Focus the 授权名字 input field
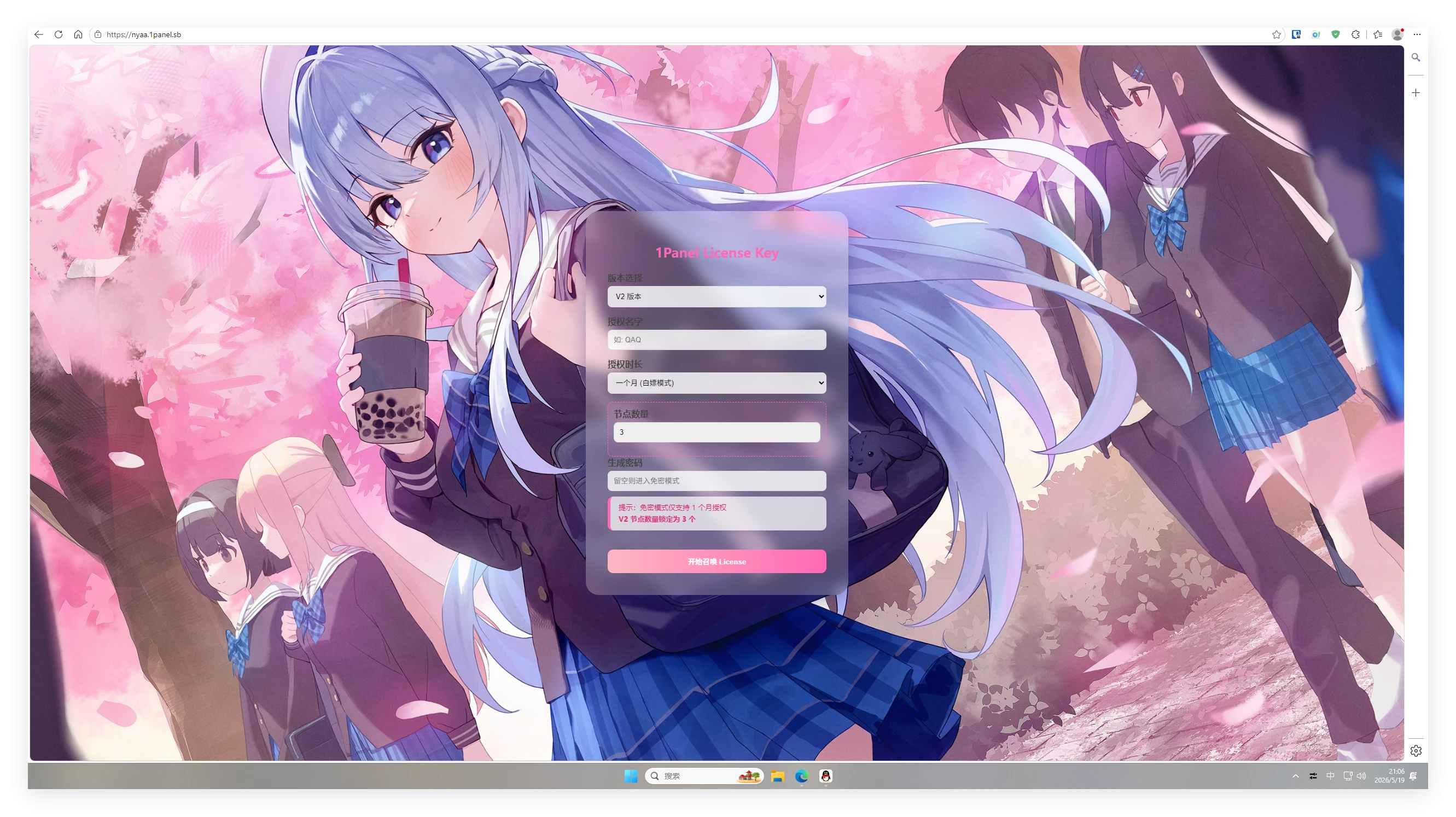 717,340
